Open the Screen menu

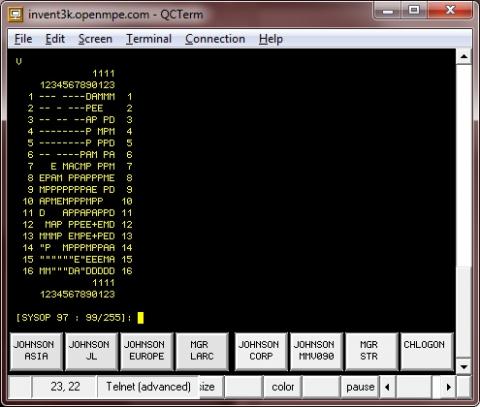(95, 39)
